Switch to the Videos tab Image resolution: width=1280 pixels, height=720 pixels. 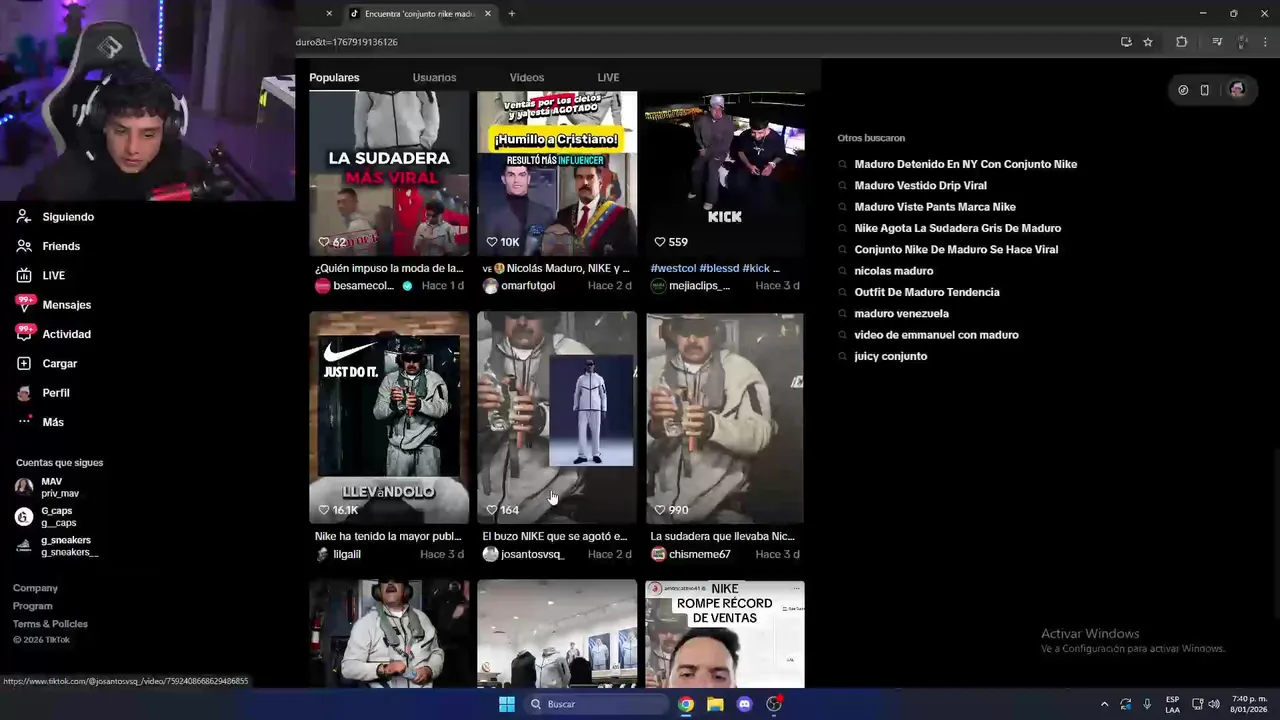click(527, 77)
